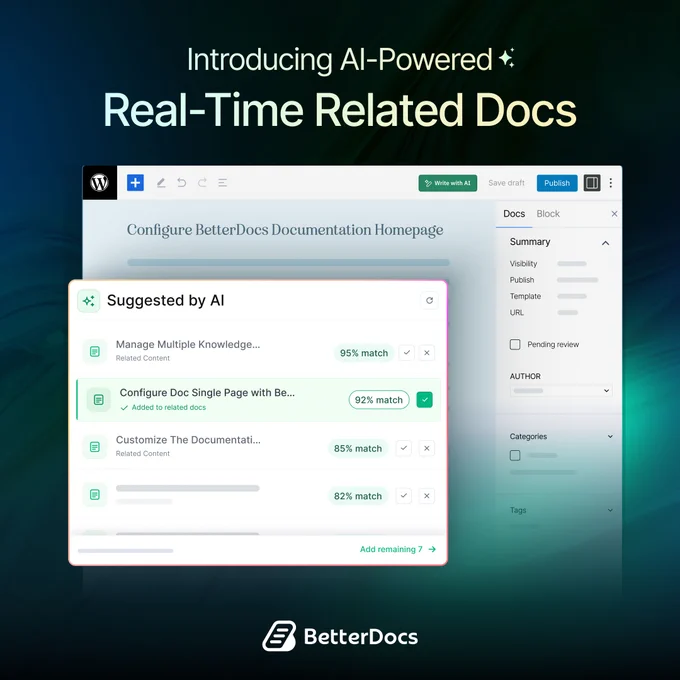Screen dimensions: 680x680
Task: Uncheck added Configure Doc Single Page
Action: pyautogui.click(x=425, y=400)
